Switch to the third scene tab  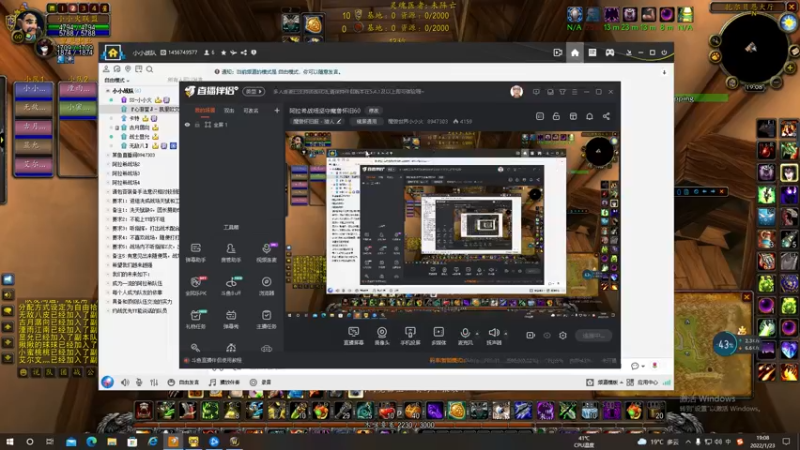point(251,110)
